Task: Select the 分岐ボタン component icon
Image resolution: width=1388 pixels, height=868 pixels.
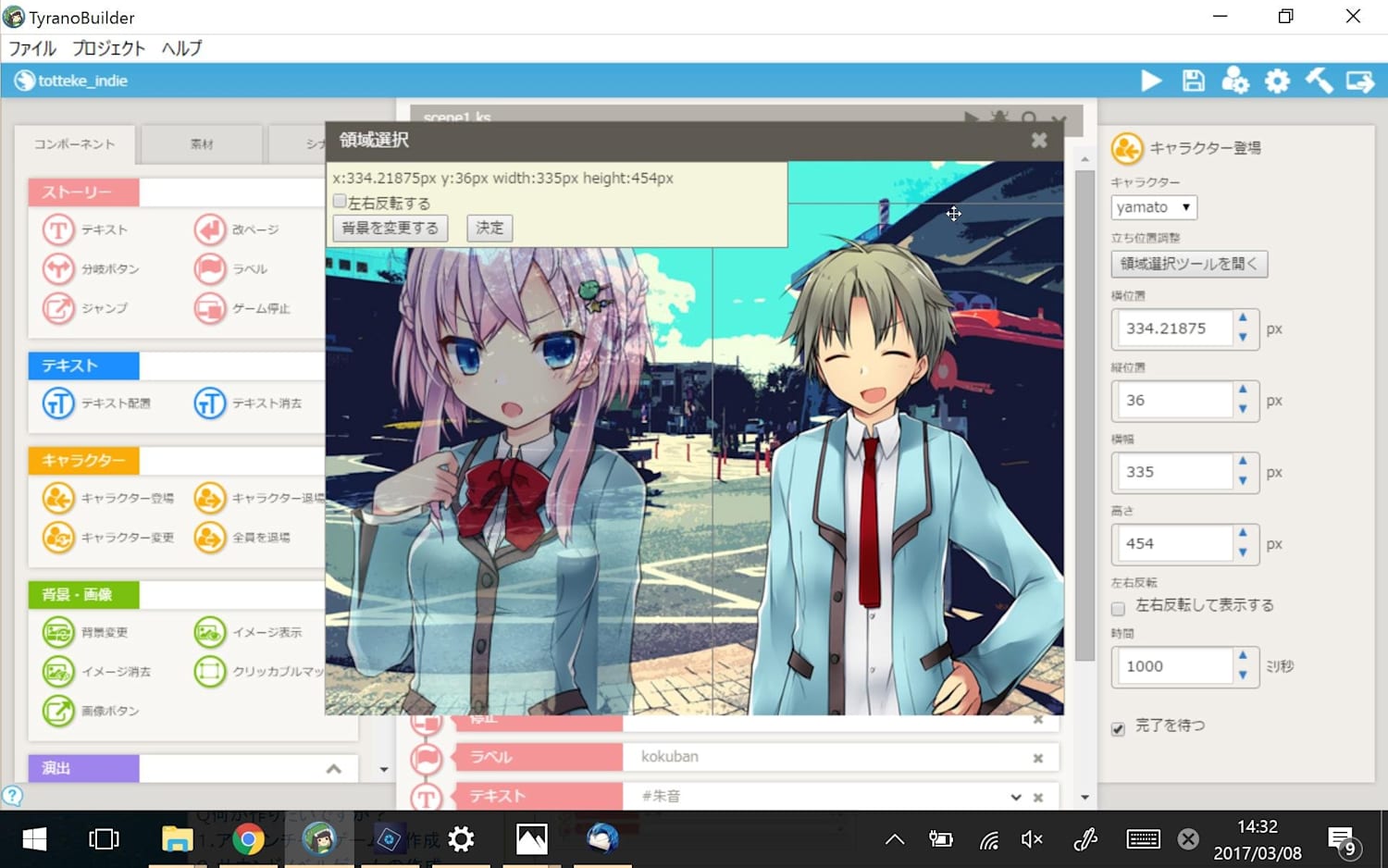Action: pyautogui.click(x=58, y=269)
